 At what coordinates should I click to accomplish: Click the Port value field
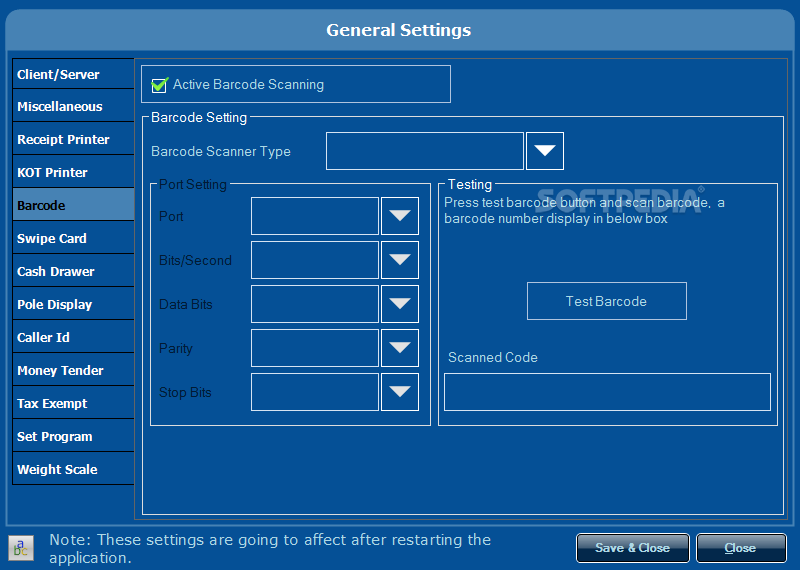pos(315,216)
